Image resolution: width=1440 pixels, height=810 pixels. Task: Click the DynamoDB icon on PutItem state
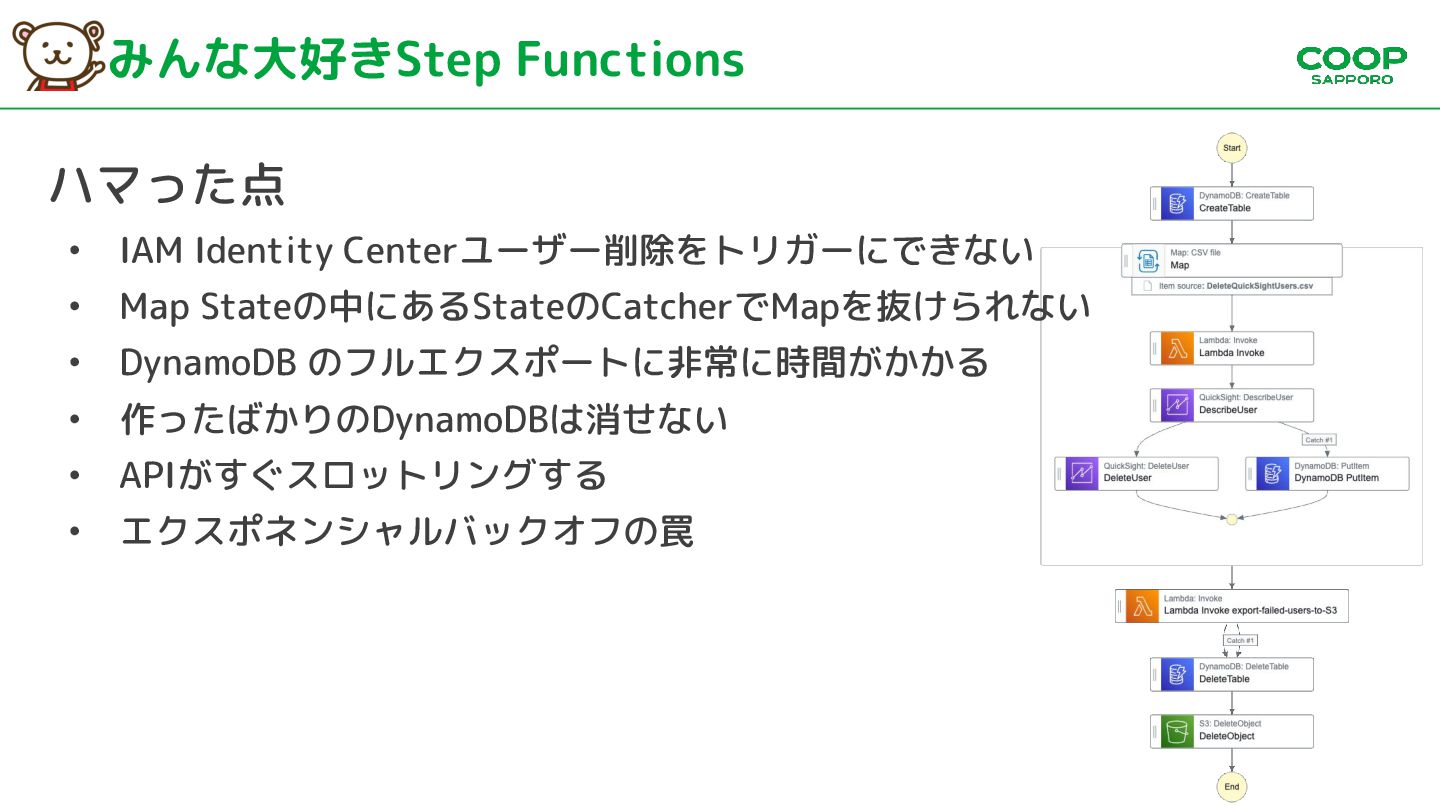(1272, 473)
